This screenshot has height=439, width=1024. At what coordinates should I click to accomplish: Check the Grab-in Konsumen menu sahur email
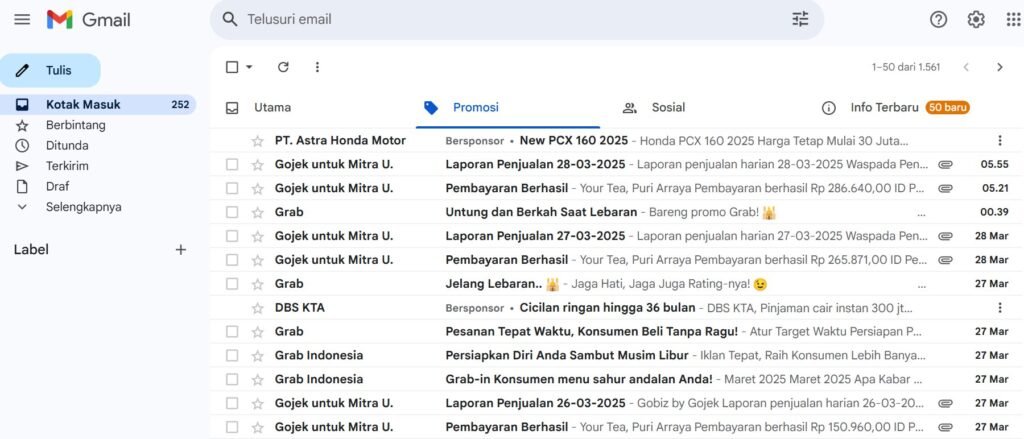click(x=232, y=379)
